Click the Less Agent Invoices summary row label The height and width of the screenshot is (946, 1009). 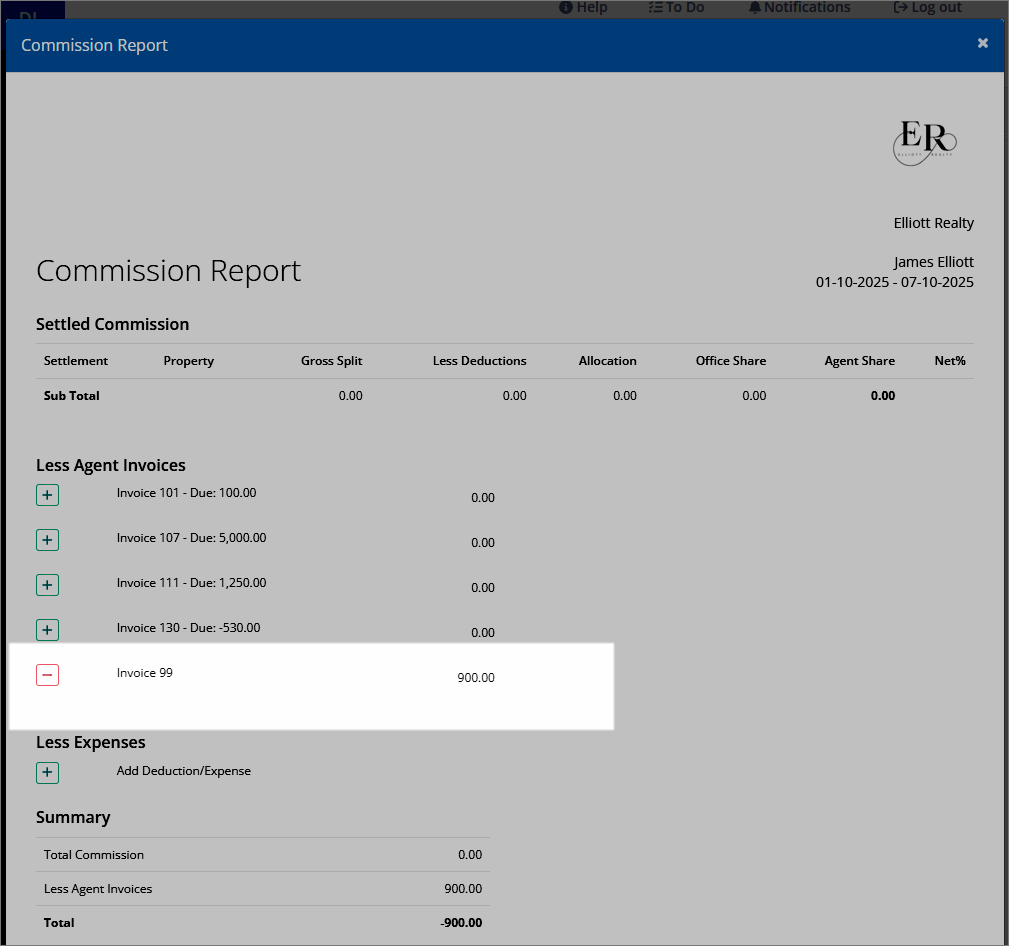[x=98, y=889]
